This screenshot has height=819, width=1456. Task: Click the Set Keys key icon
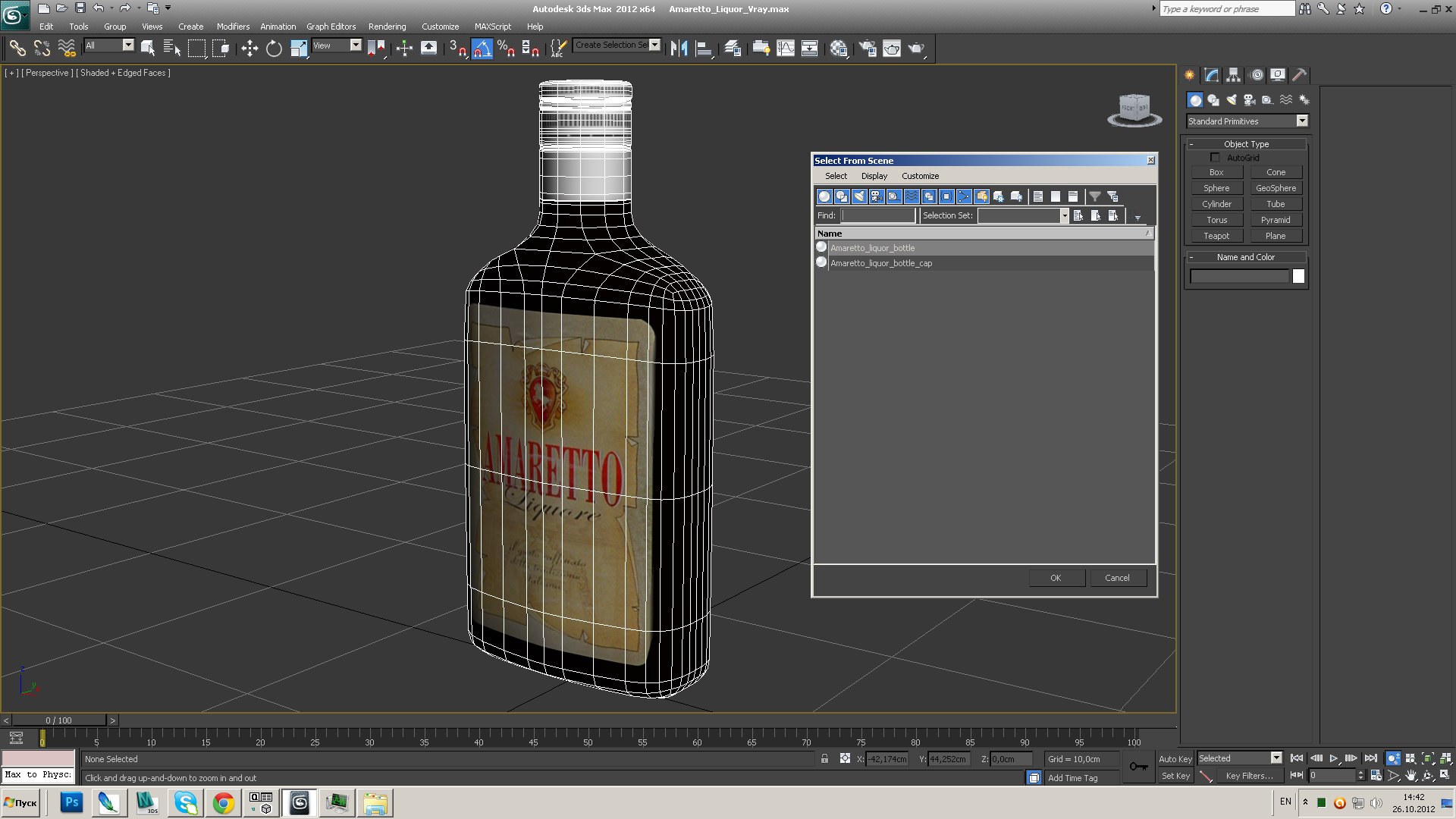1138,767
